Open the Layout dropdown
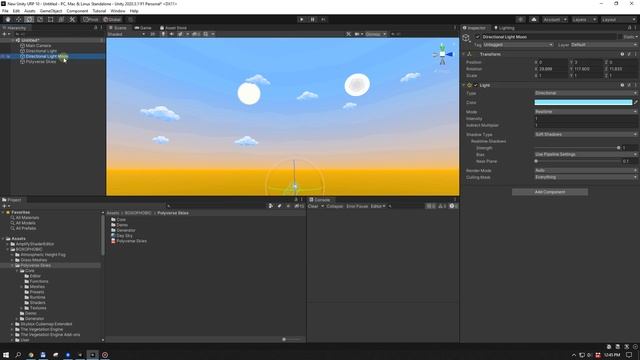 point(619,20)
